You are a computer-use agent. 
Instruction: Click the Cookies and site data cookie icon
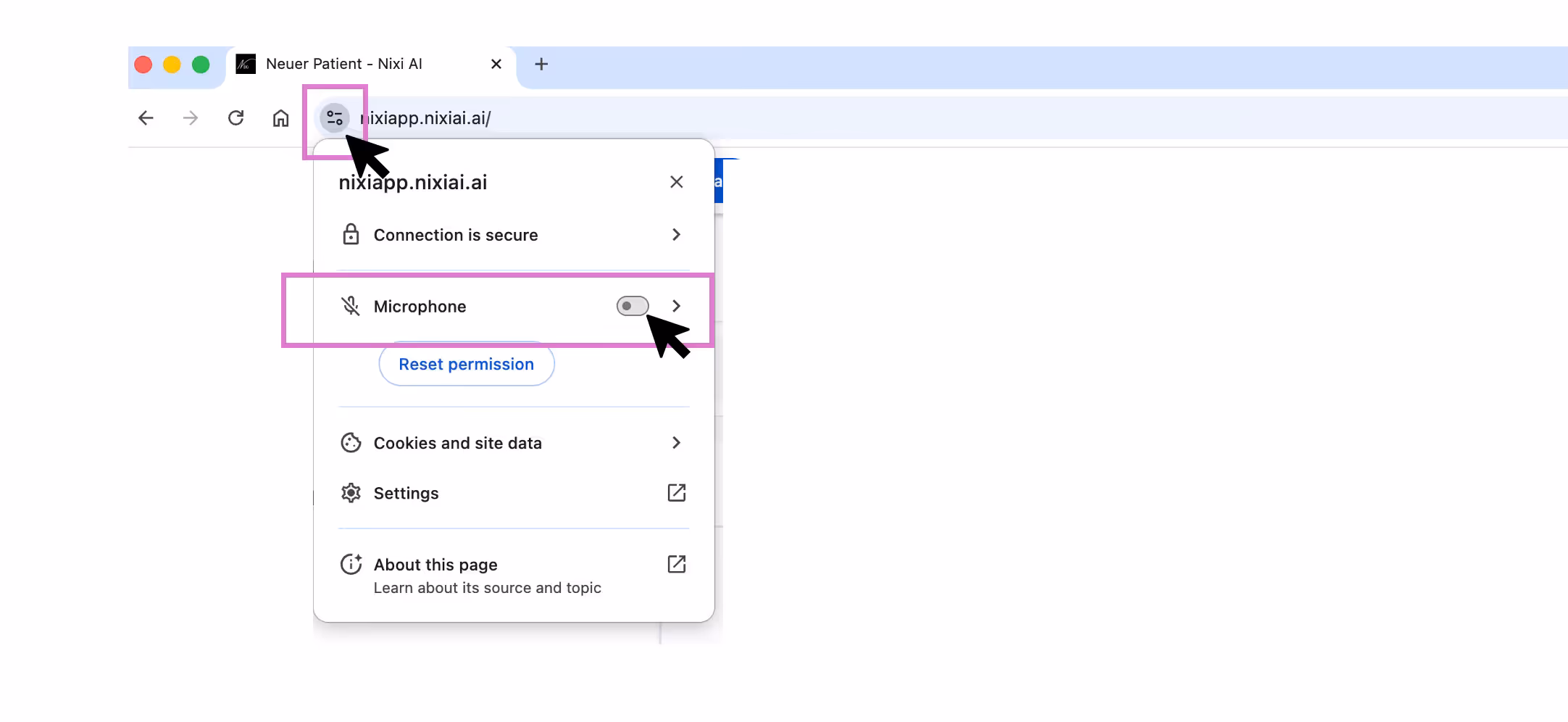tap(351, 443)
